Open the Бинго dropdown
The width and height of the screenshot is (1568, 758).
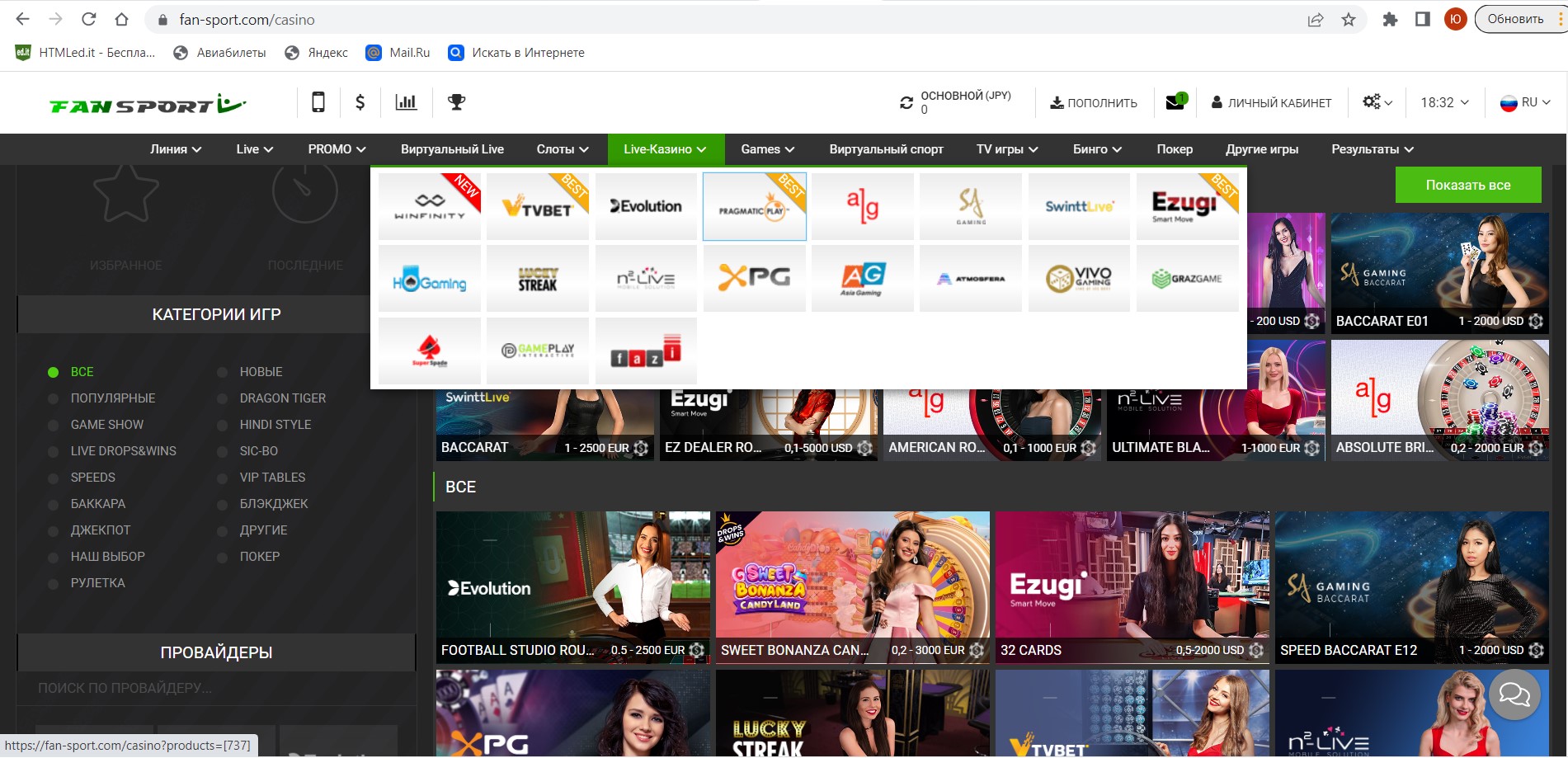point(1097,149)
